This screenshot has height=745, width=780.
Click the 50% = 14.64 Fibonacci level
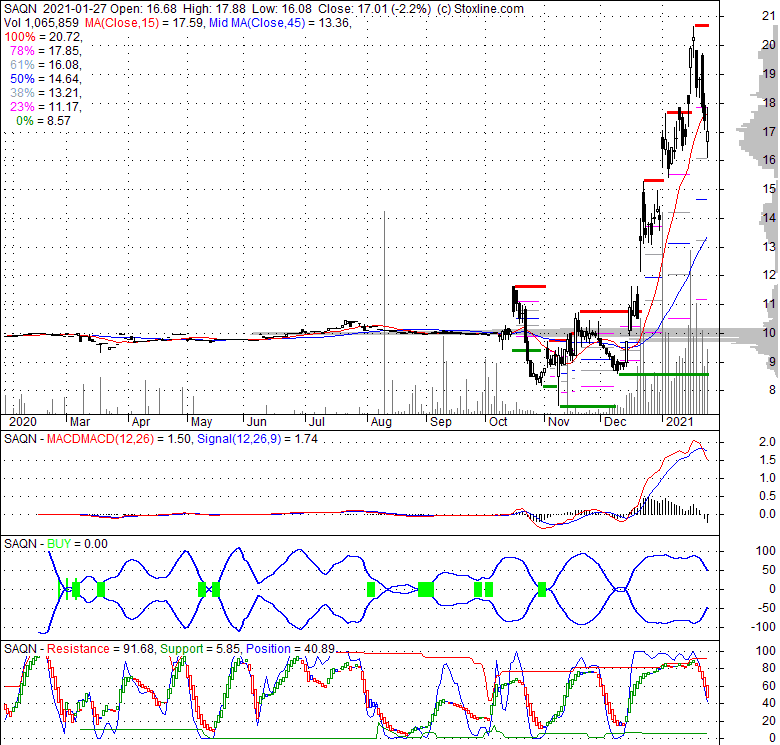tap(45, 79)
